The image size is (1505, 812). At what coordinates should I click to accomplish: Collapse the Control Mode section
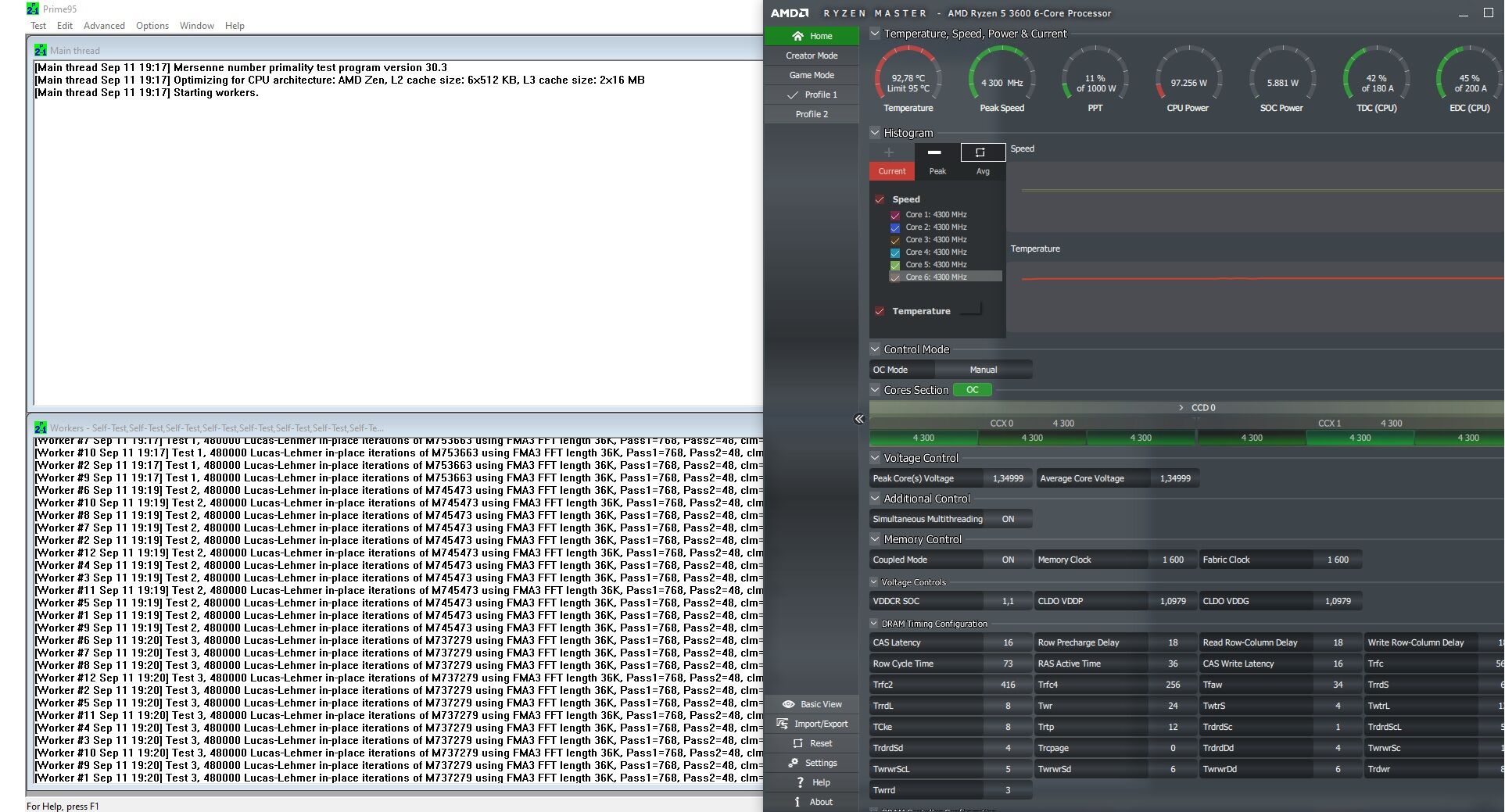click(875, 349)
